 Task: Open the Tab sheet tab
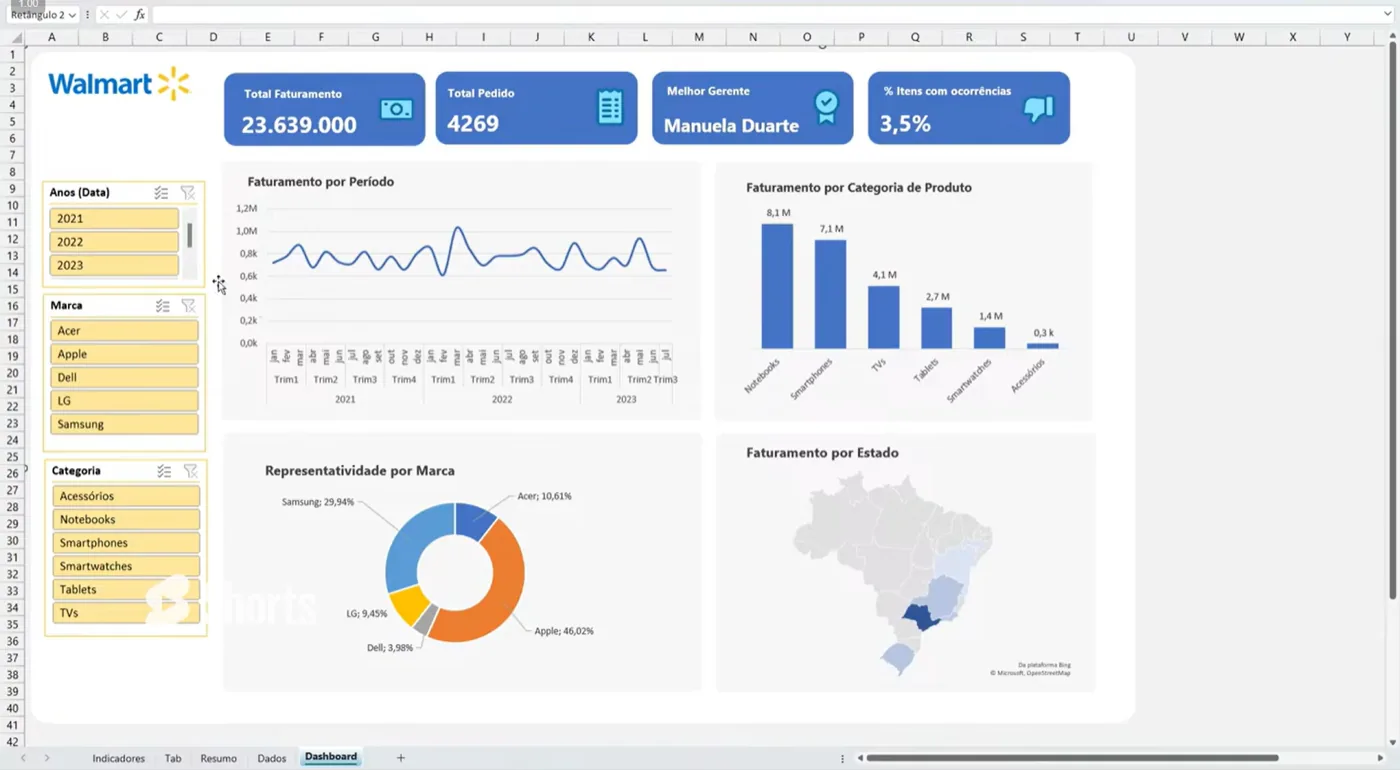(173, 758)
